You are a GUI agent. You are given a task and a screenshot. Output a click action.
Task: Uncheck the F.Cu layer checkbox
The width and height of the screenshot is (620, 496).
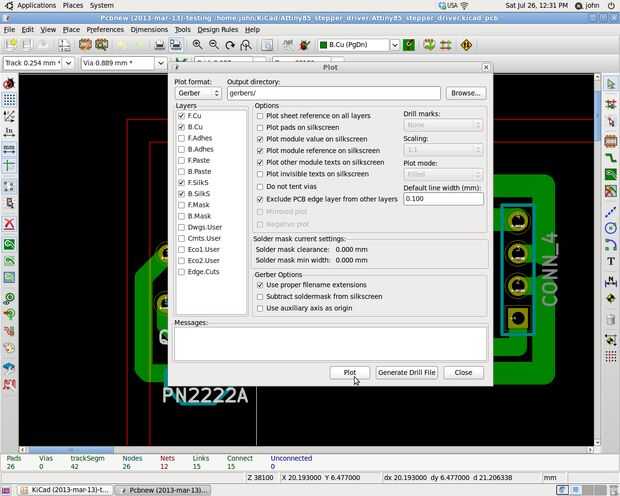pyautogui.click(x=181, y=115)
